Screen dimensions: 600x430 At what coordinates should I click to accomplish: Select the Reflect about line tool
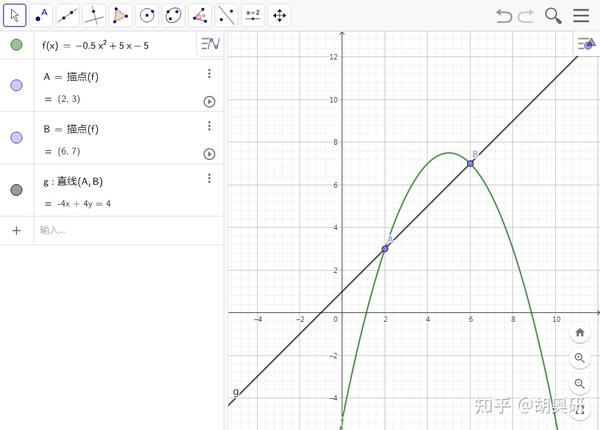click(226, 15)
